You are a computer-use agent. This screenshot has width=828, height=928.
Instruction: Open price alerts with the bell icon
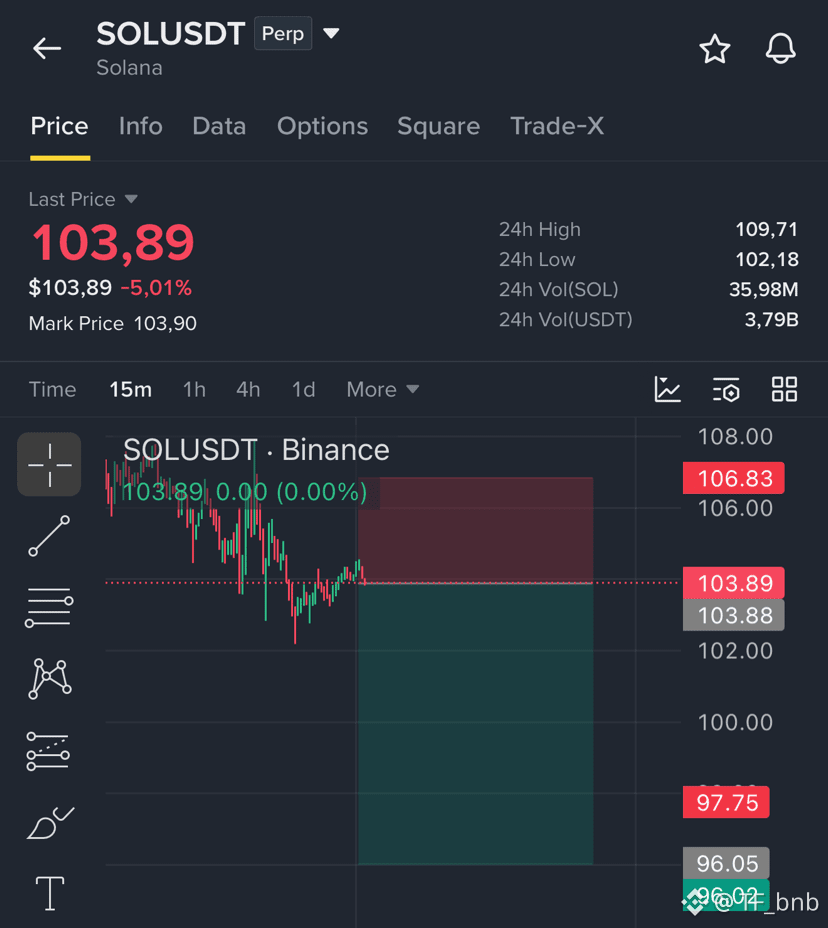click(780, 49)
